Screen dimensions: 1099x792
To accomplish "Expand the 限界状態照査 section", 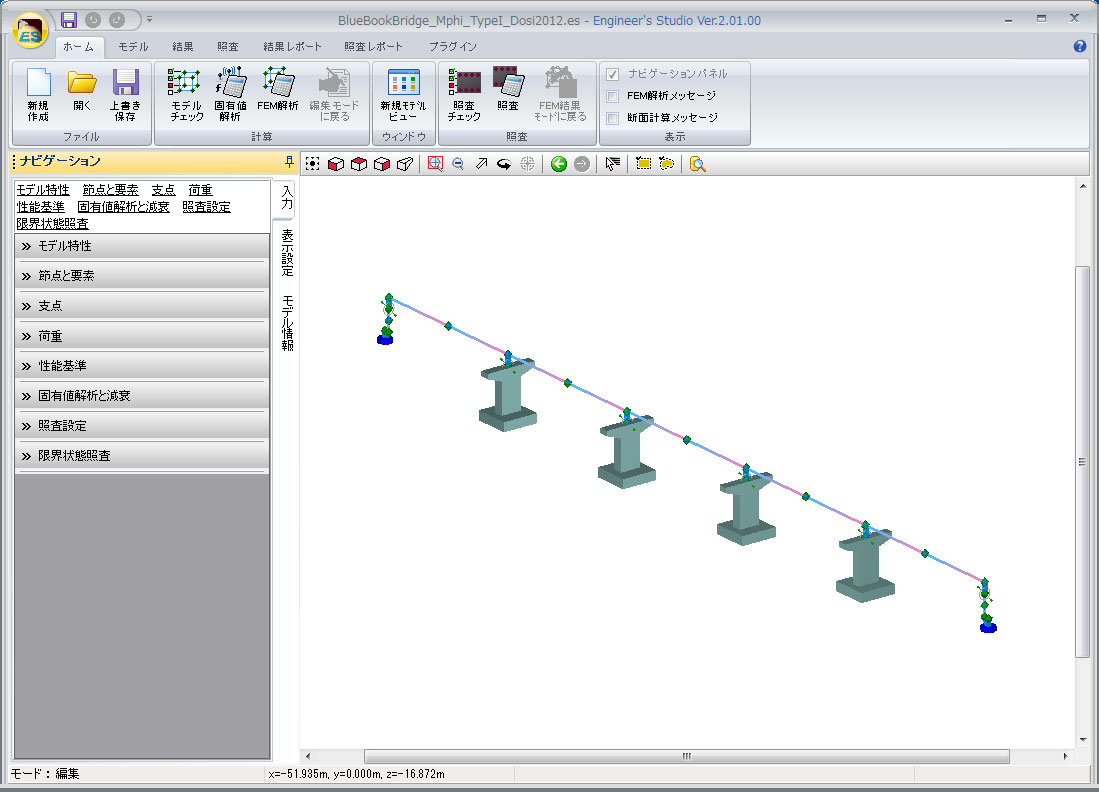I will coord(142,456).
